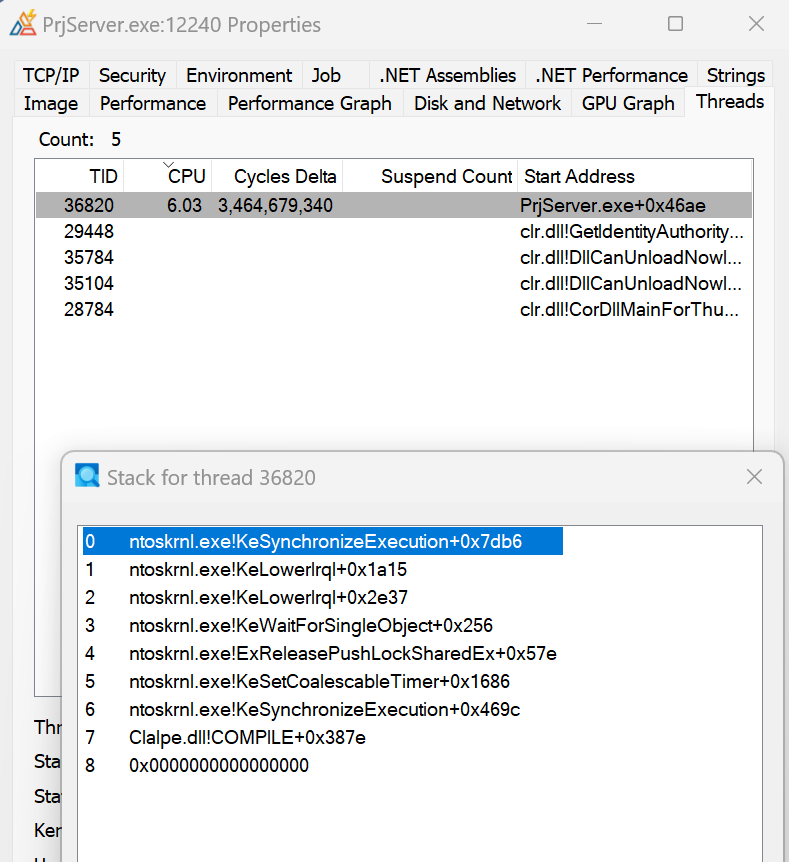Select stack frame 7 Clalpe.dll!COMPILE
Screen dimensions: 789x862
click(x=247, y=737)
